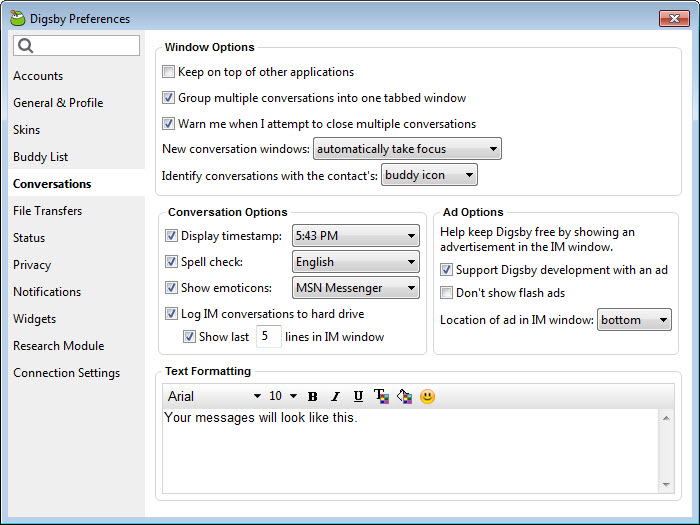
Task: Open the font size 10 dropdown
Action: pos(283,396)
